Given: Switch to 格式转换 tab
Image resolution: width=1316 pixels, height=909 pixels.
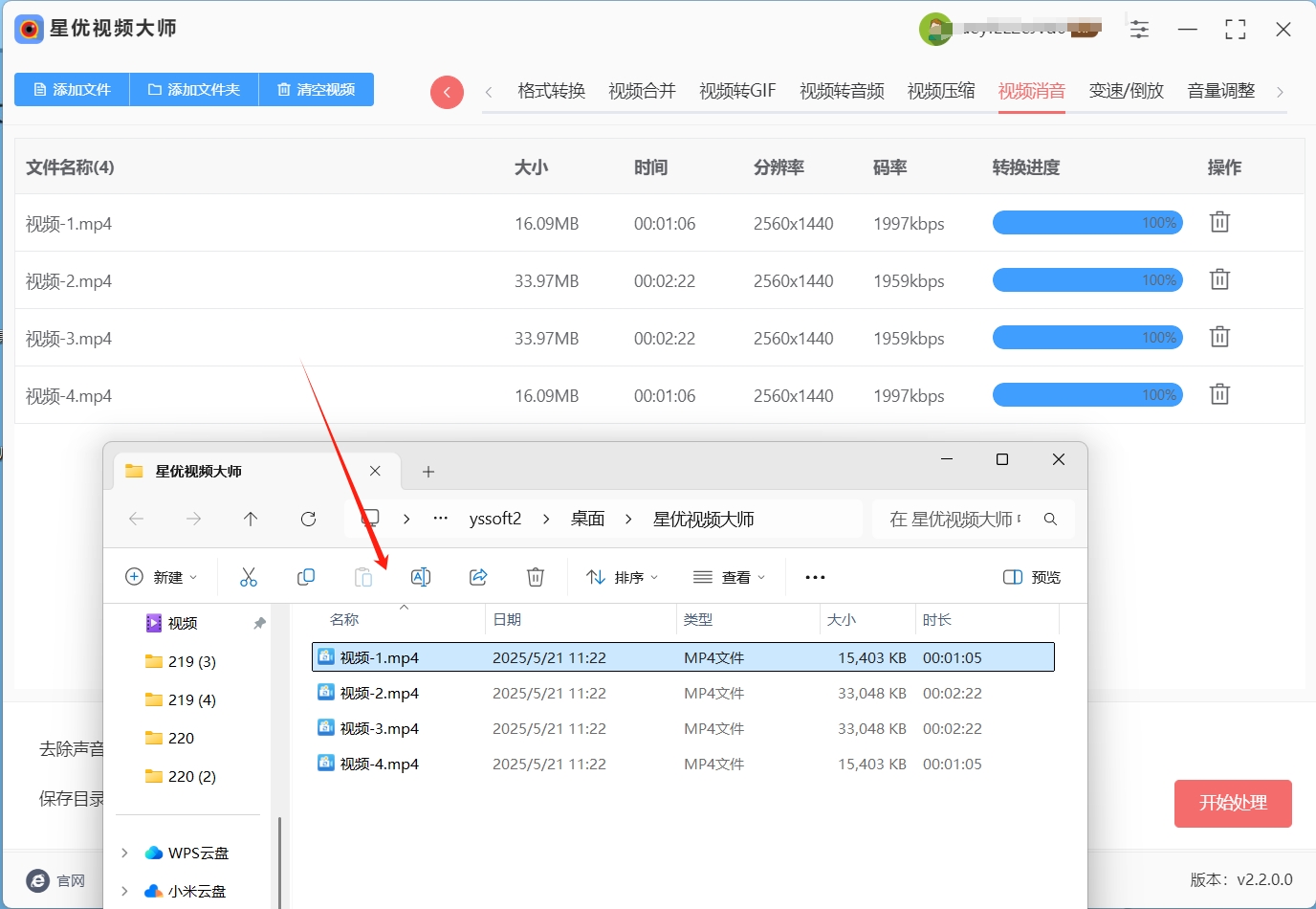Looking at the screenshot, I should tap(551, 91).
